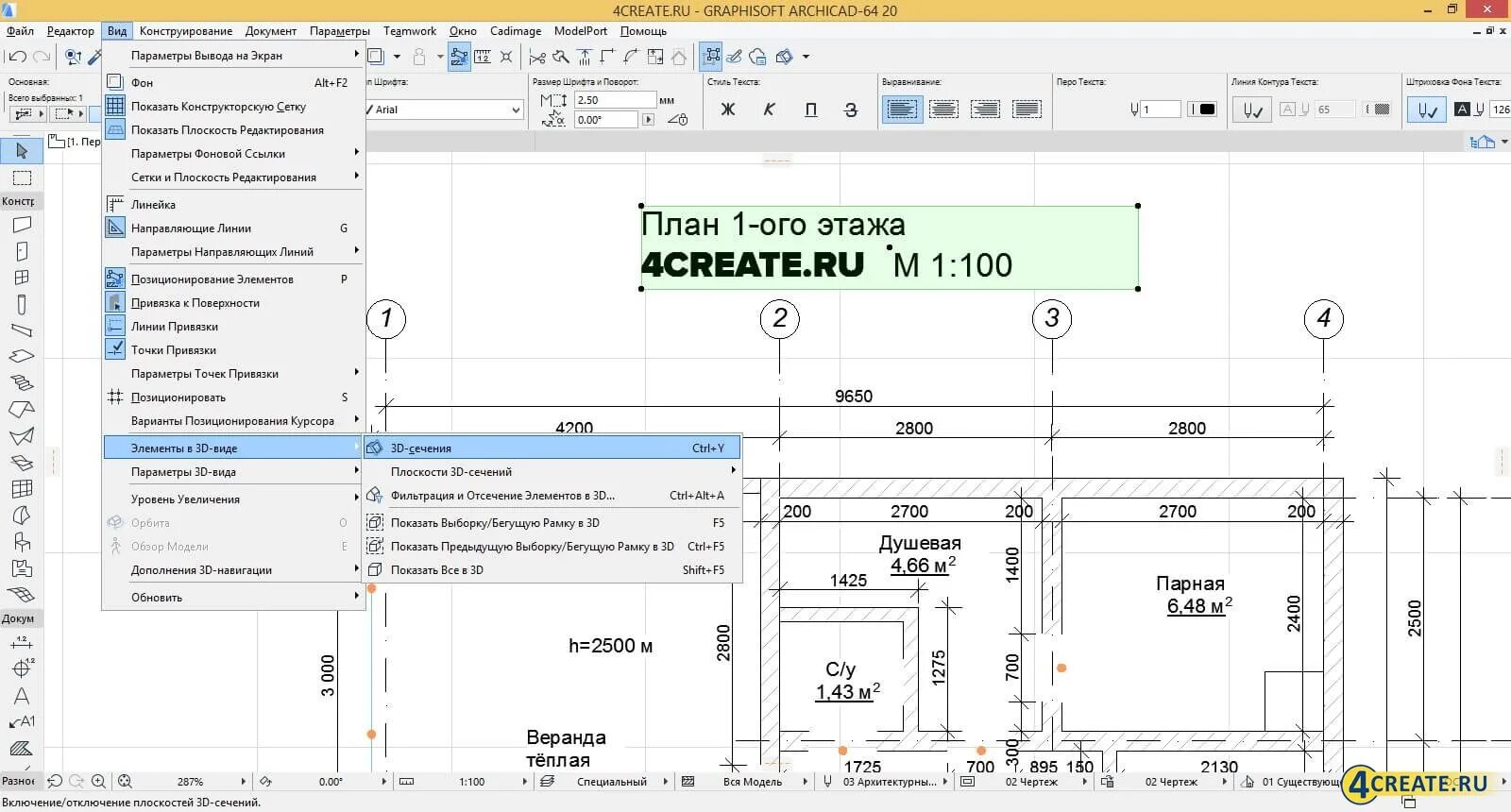
Task: Click the previous zoom icon in status bar
Action: [x=55, y=782]
